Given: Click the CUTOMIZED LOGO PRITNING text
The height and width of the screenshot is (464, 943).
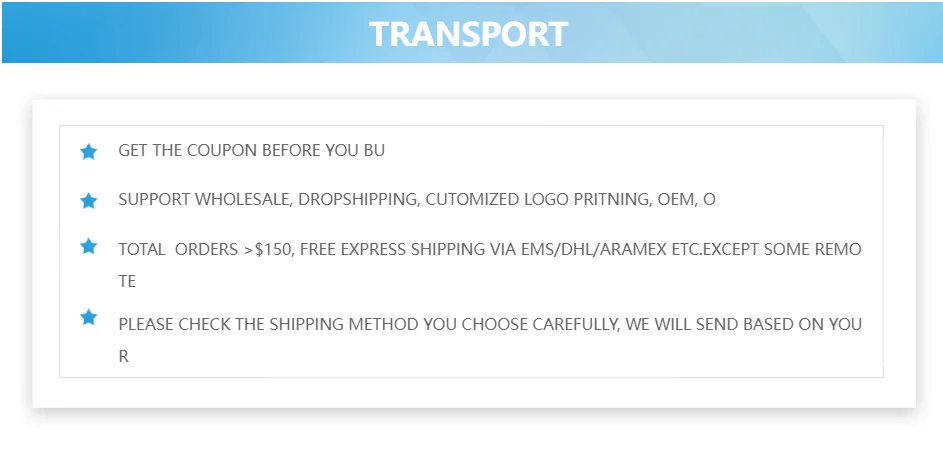Looking at the screenshot, I should point(538,200).
